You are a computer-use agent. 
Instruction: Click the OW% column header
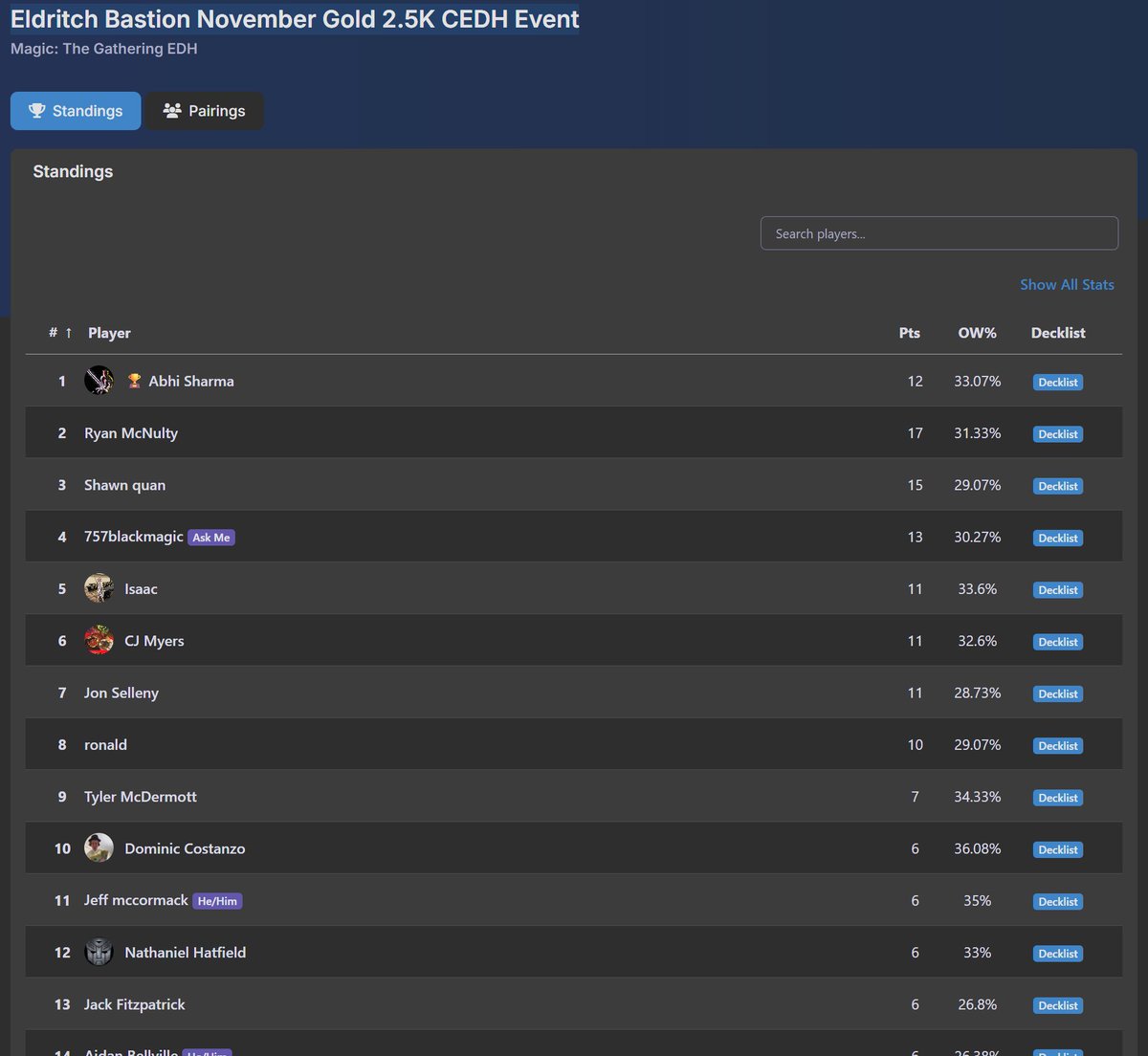coord(977,333)
